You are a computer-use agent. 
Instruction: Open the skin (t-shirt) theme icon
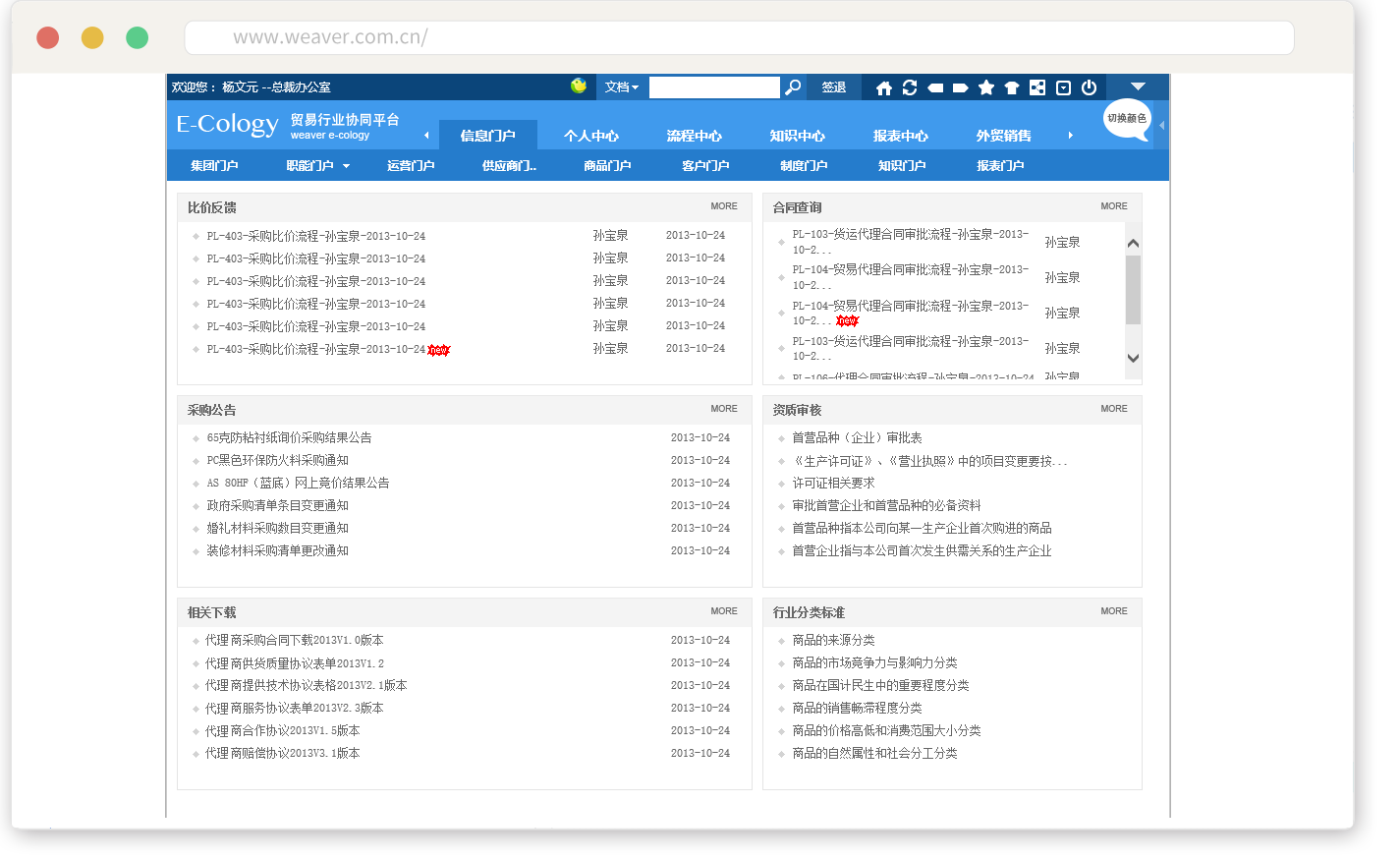[x=1012, y=88]
